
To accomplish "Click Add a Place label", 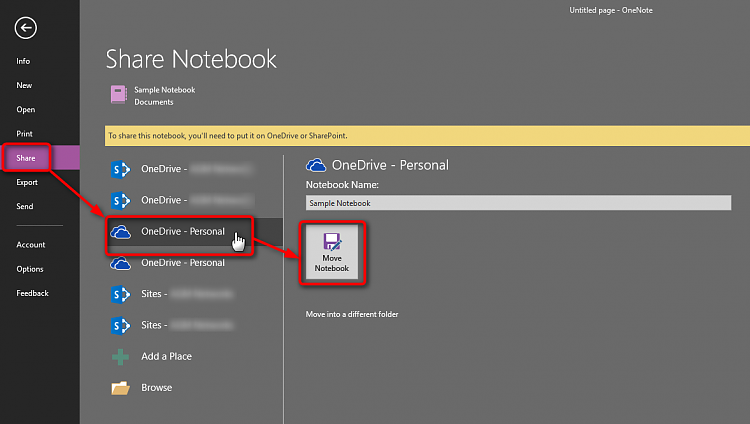I will coord(166,357).
